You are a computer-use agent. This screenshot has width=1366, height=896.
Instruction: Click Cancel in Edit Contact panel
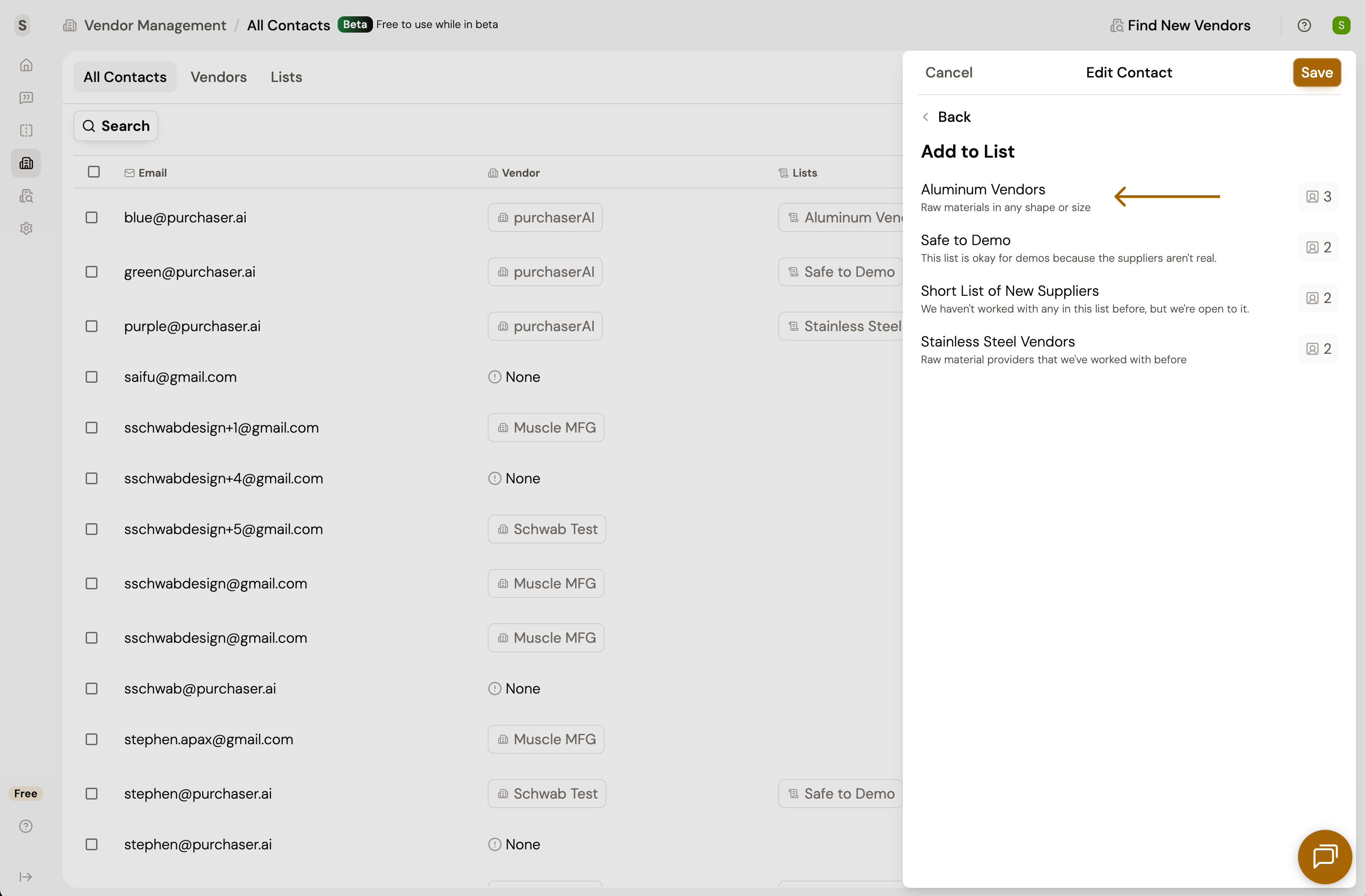(x=948, y=72)
